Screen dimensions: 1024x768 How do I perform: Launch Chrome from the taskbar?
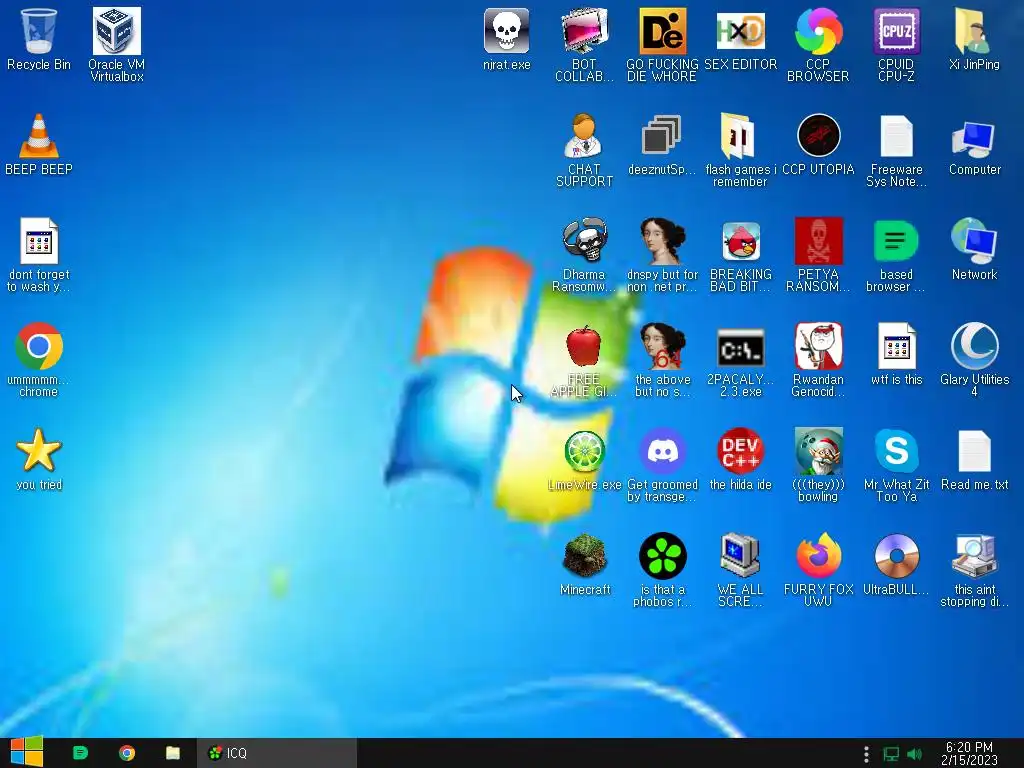(x=127, y=753)
